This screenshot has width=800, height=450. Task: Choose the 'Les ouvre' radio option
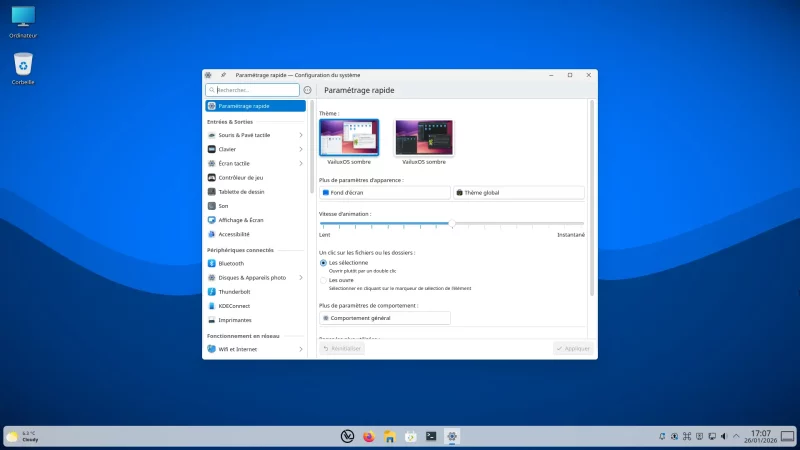tap(323, 280)
